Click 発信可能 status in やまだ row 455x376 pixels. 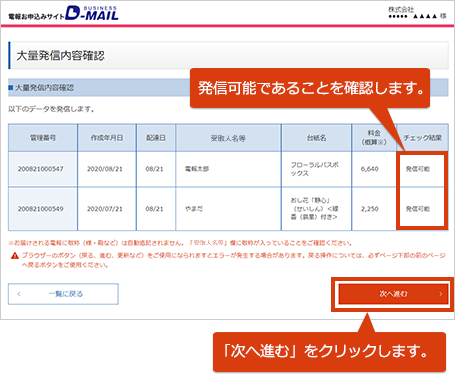418,209
